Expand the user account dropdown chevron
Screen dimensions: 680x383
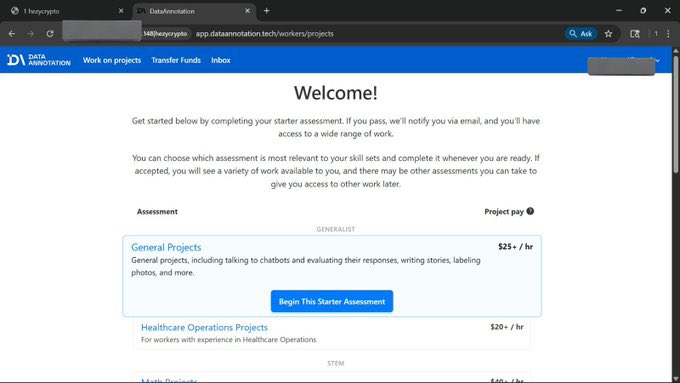coord(658,60)
